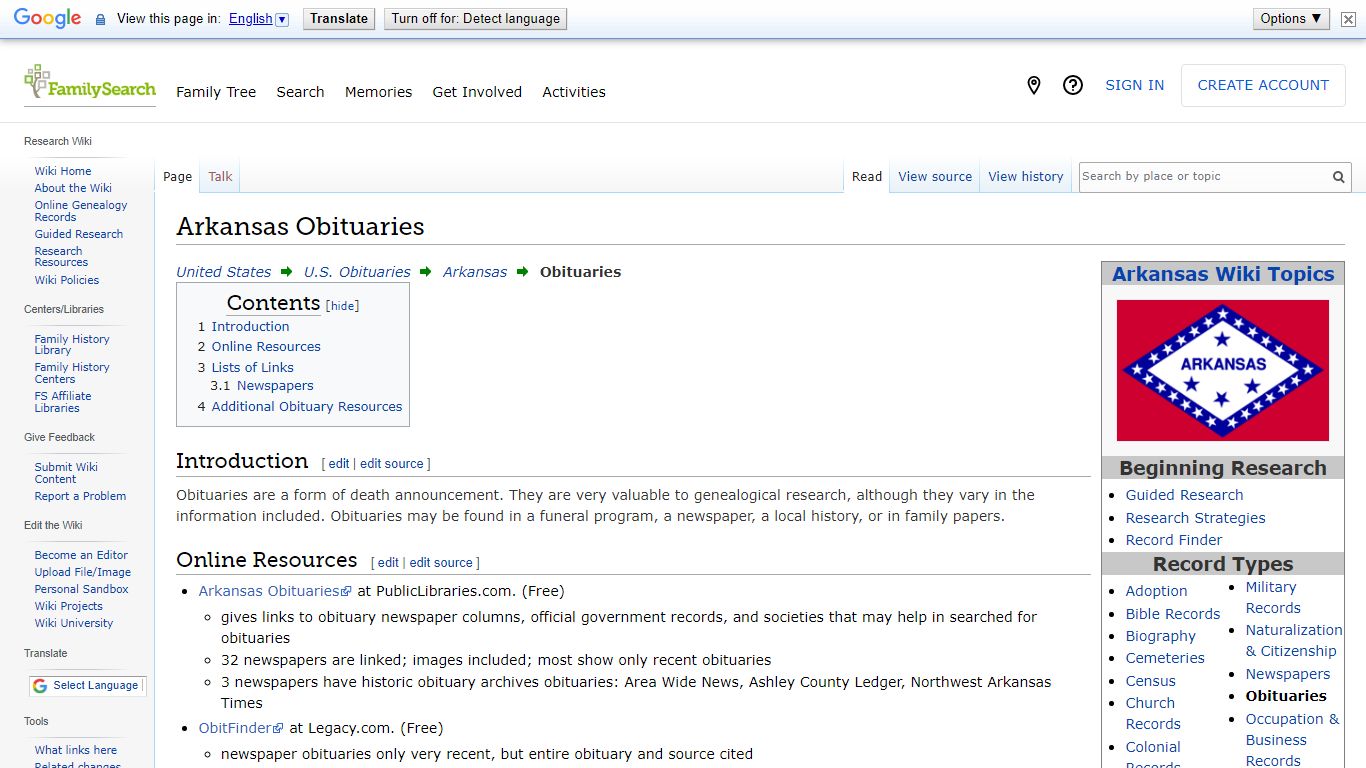Jump to Additional Obituary Resources in Contents
This screenshot has width=1366, height=768.
click(307, 407)
